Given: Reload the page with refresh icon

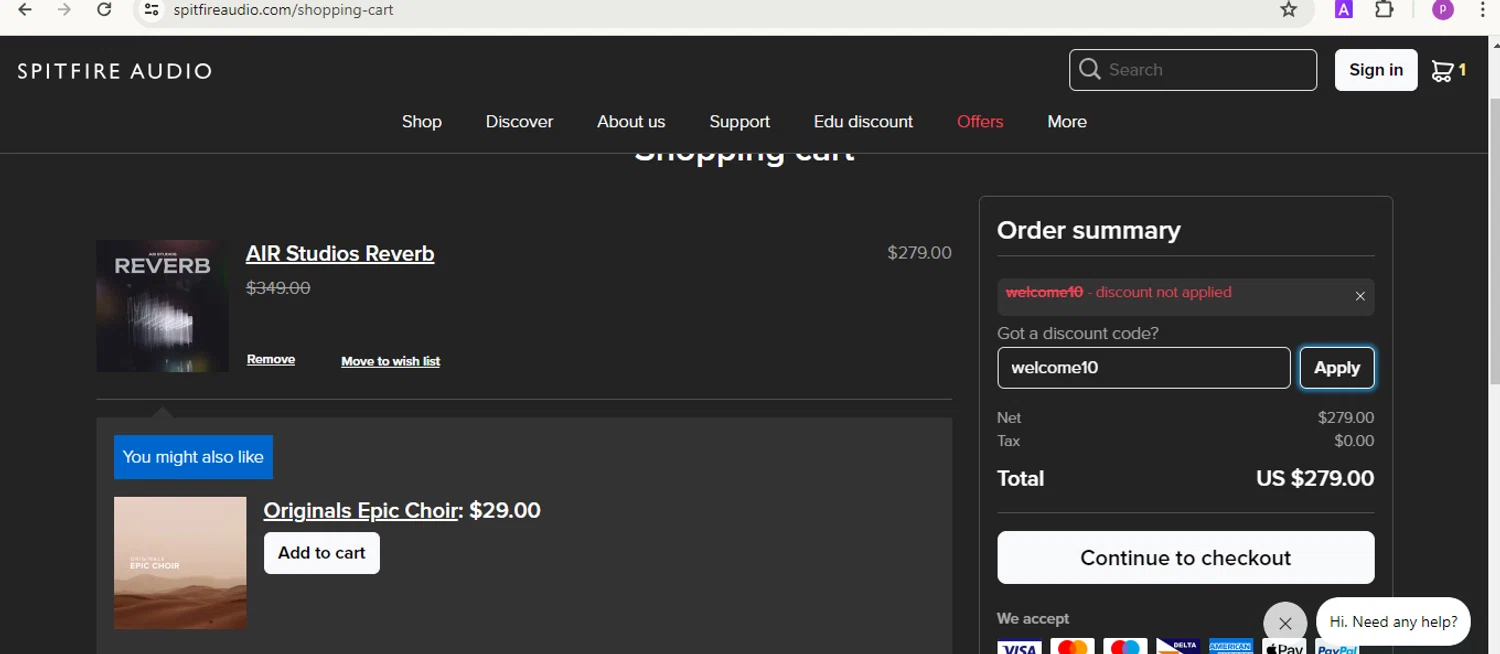Looking at the screenshot, I should [104, 10].
